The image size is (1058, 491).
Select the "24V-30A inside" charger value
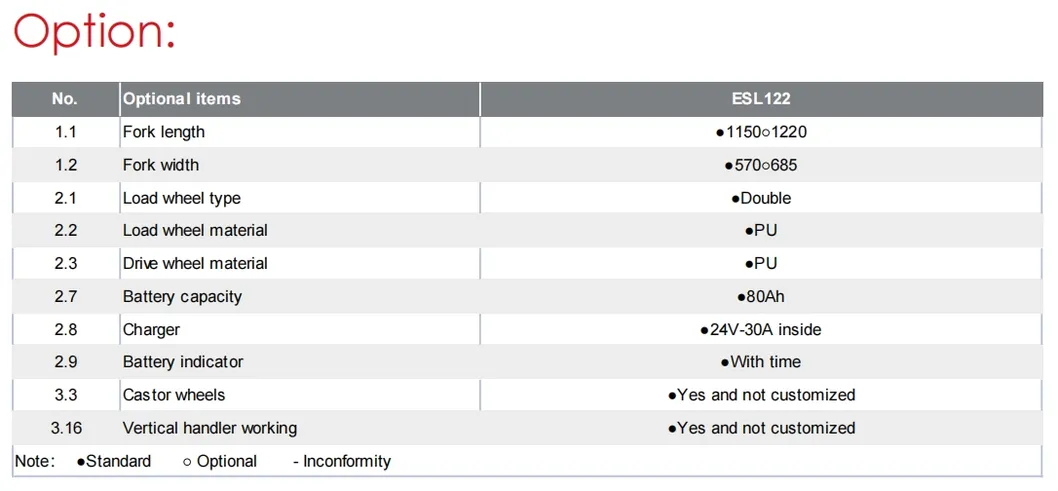[x=760, y=329]
